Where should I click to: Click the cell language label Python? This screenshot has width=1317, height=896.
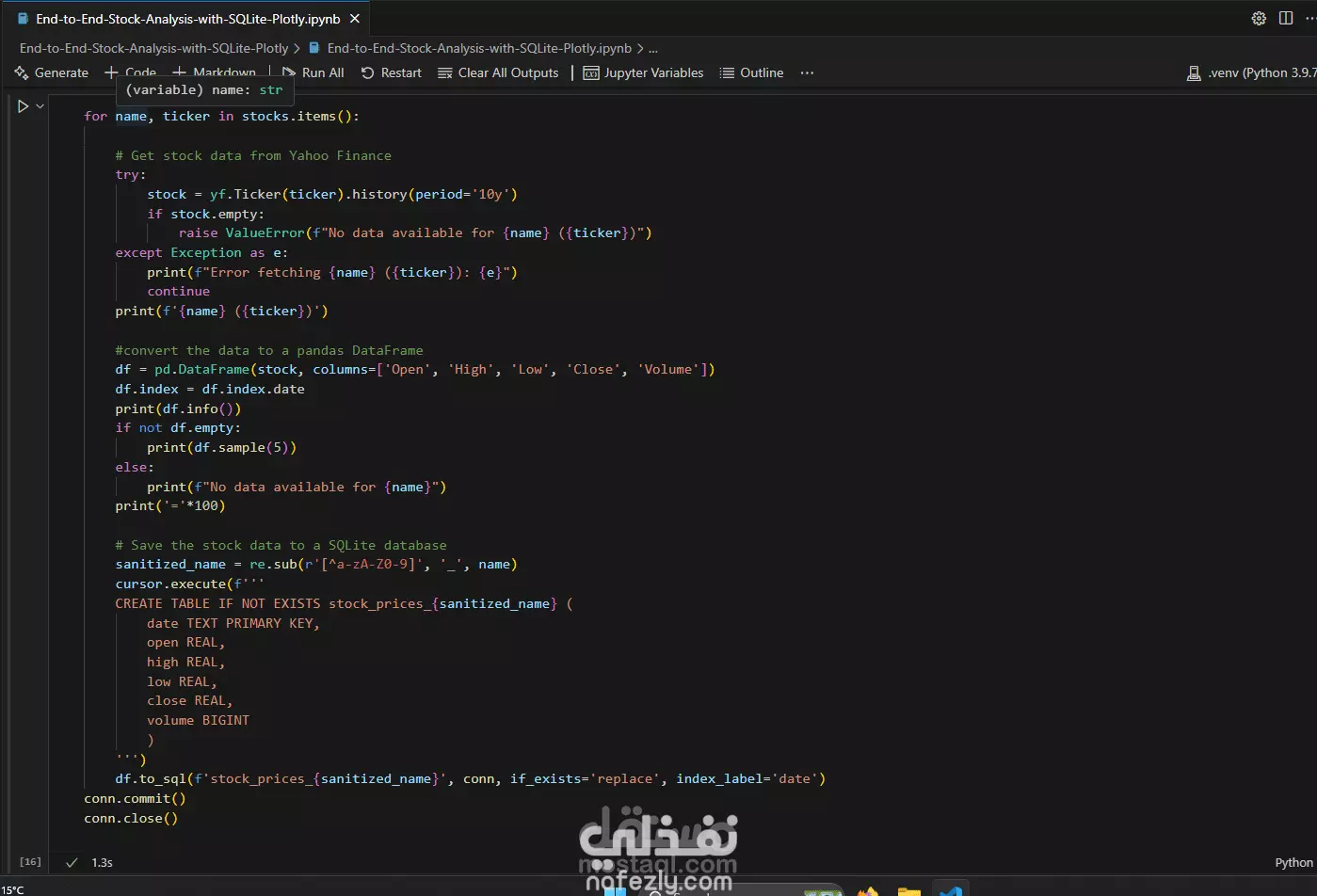pos(1293,862)
